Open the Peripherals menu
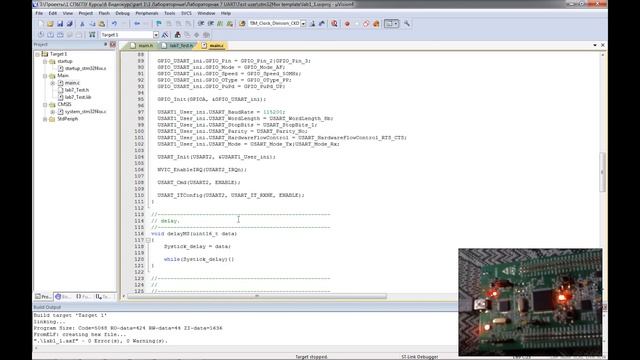 click(147, 13)
